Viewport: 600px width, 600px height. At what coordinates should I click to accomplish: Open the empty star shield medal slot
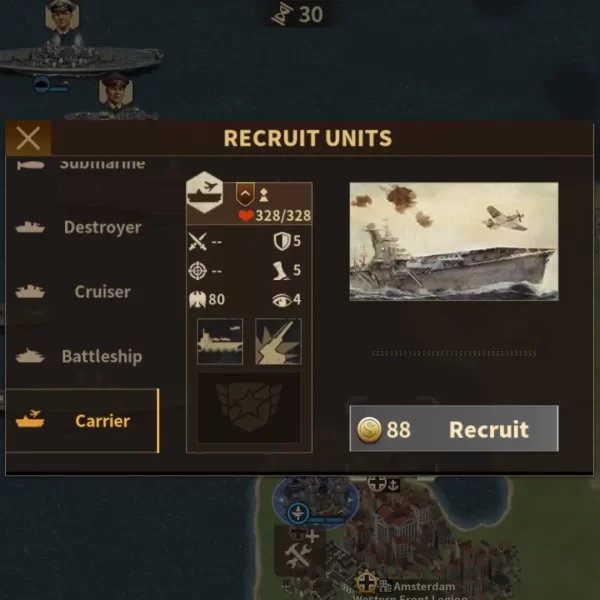click(249, 408)
